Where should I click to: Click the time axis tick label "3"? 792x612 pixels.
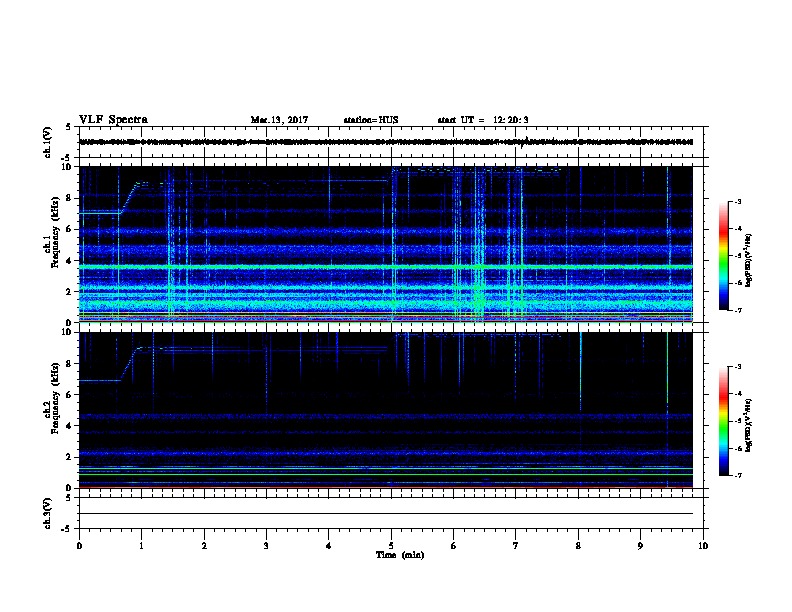pos(266,546)
